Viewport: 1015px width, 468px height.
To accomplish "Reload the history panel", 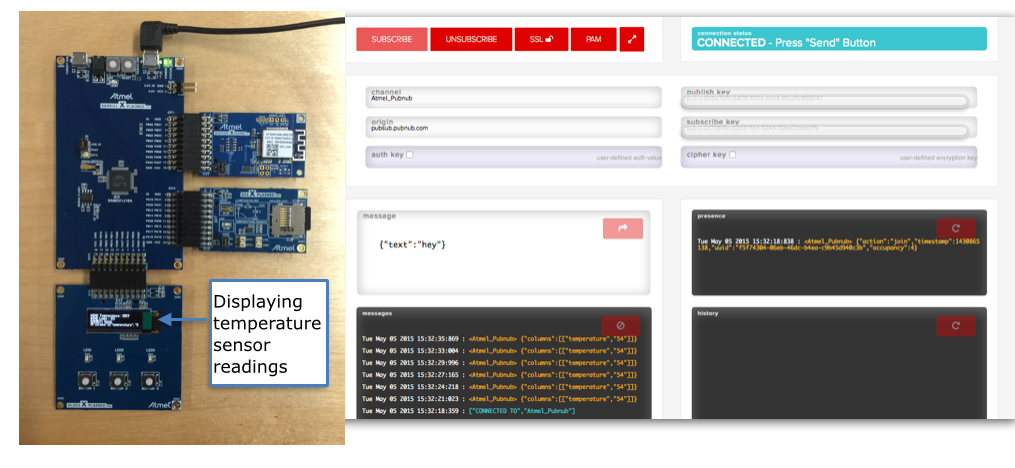I will tap(955, 325).
